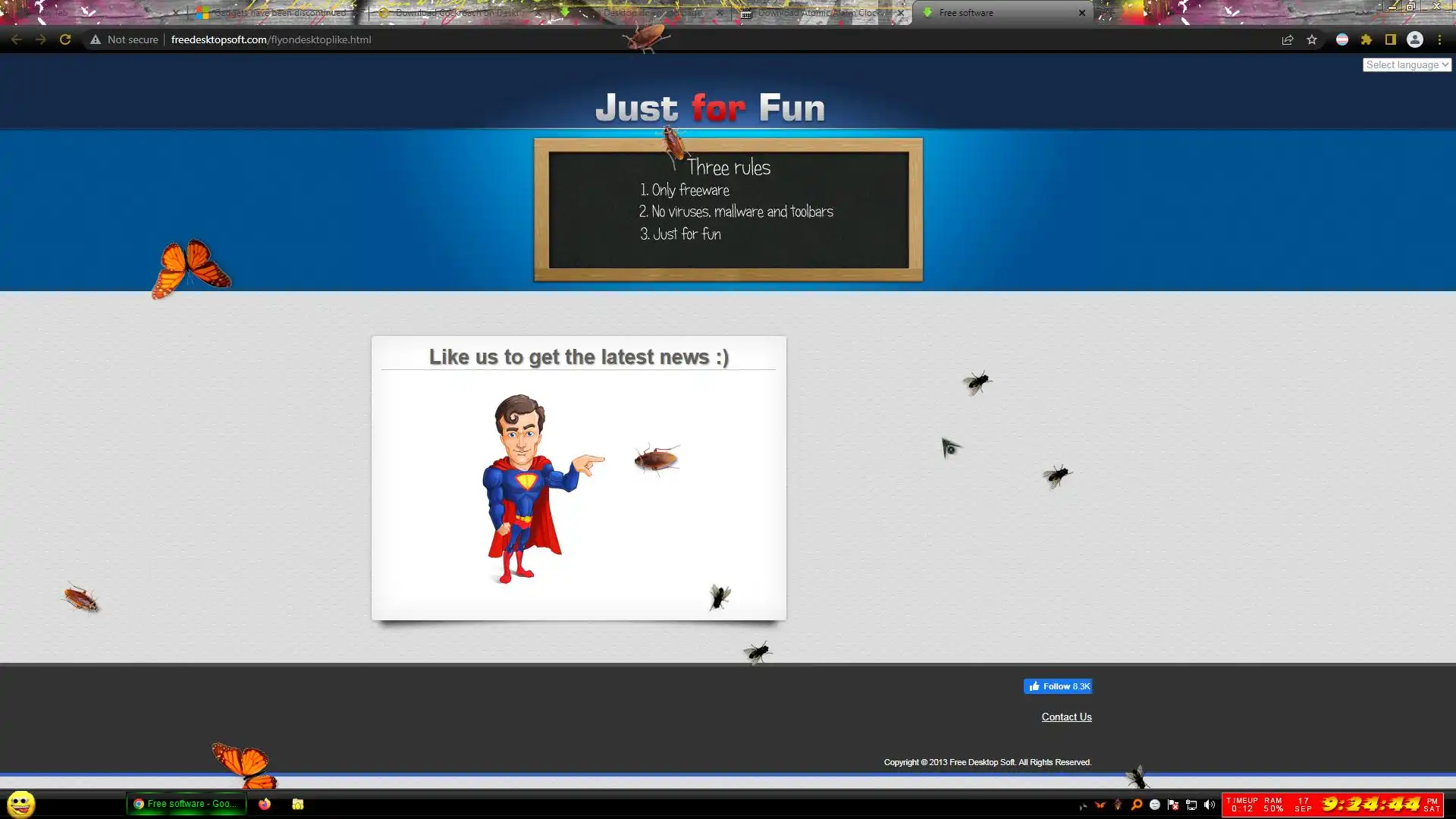Screen dimensions: 1456x819
Task: Click the share page icon in address bar
Action: (x=1288, y=39)
